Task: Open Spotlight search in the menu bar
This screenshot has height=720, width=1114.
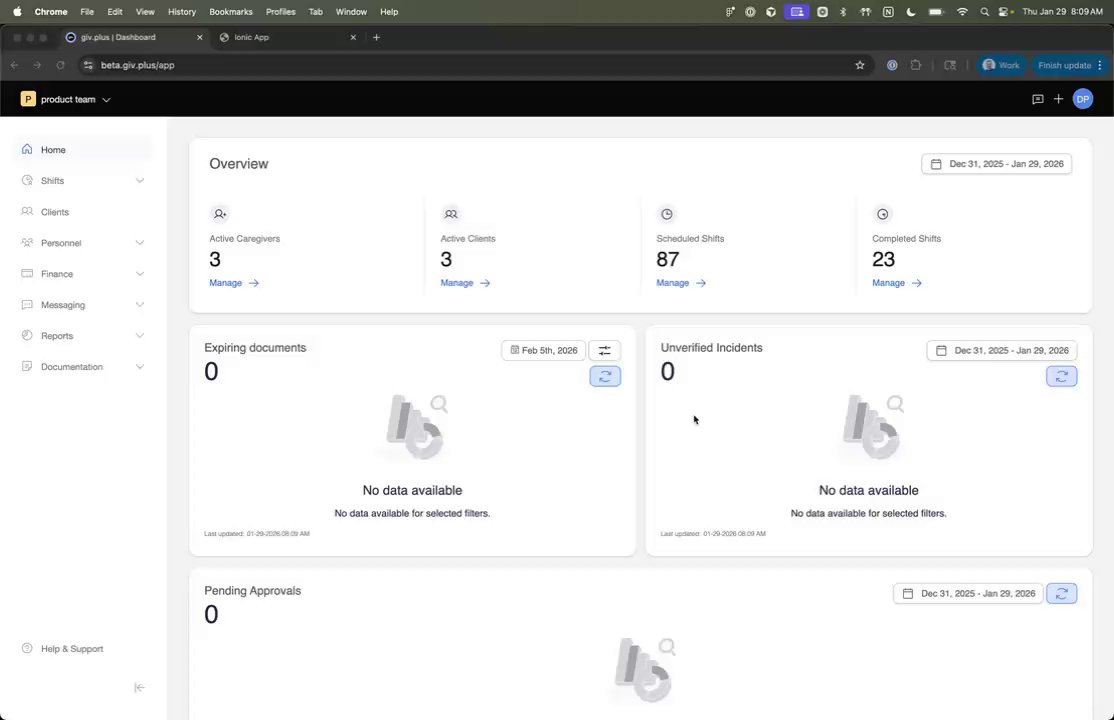Action: (984, 12)
